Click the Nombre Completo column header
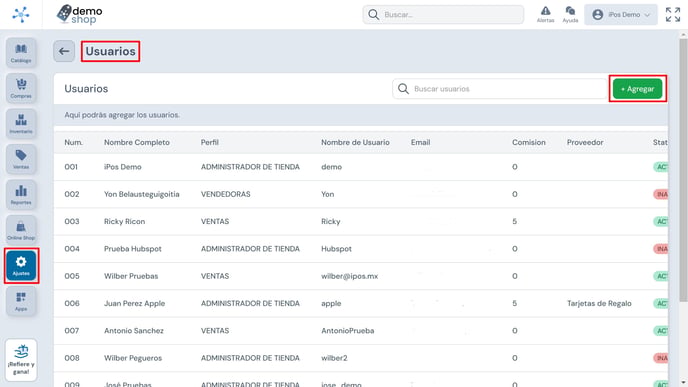The image size is (688, 387). click(x=136, y=142)
